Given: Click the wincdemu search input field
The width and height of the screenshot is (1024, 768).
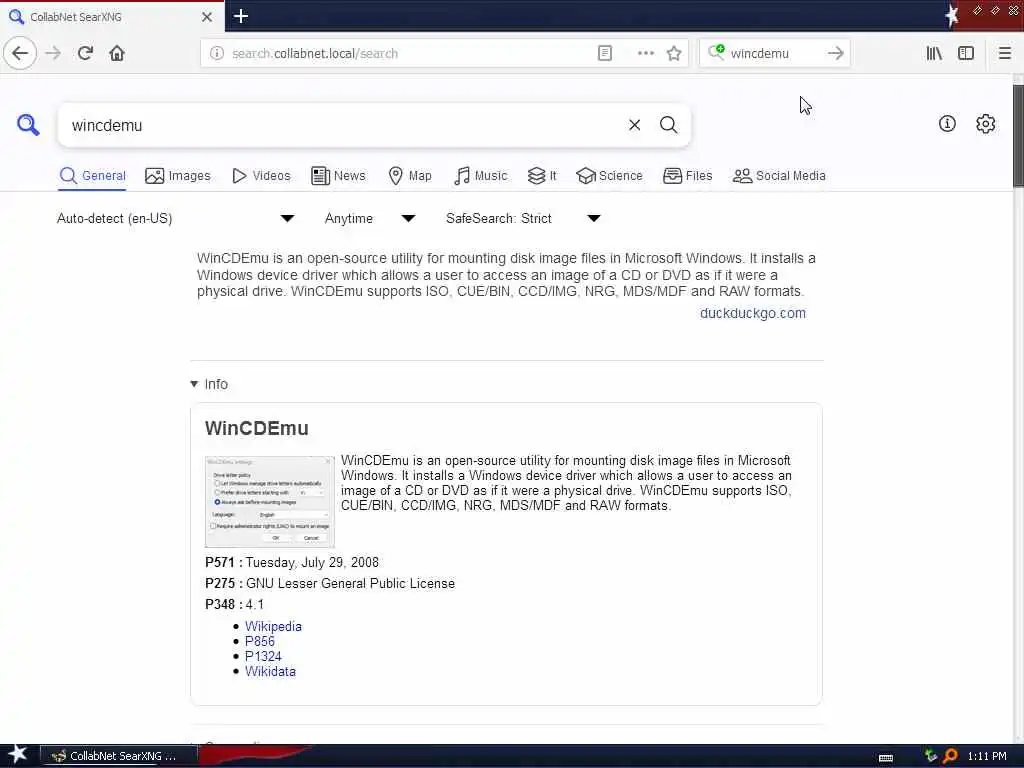Looking at the screenshot, I should pyautogui.click(x=346, y=125).
